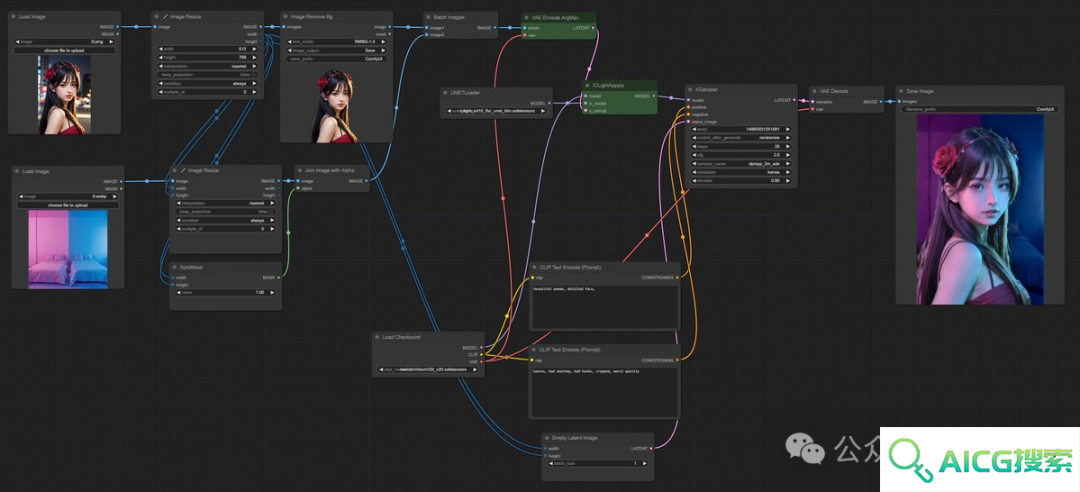The height and width of the screenshot is (492, 1080).
Task: Collapse the KSampler node via its title dot
Action: coord(690,90)
